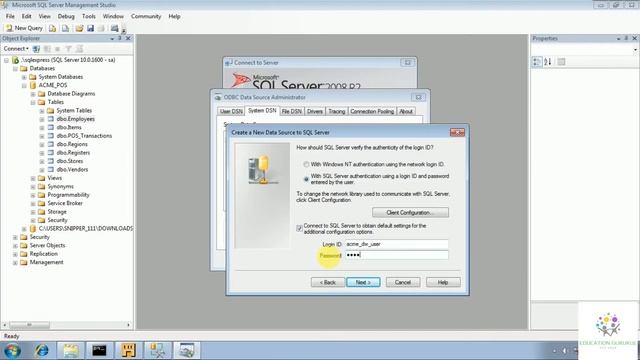Collapse the .\sqlexpress server node
Screen dimensions: 640x360
pos(7,60)
